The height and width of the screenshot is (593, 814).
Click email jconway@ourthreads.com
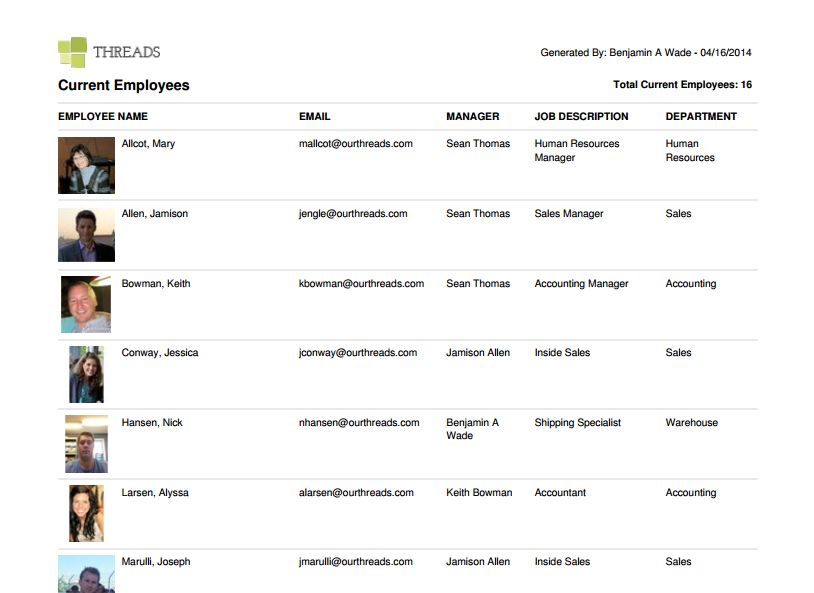click(358, 353)
